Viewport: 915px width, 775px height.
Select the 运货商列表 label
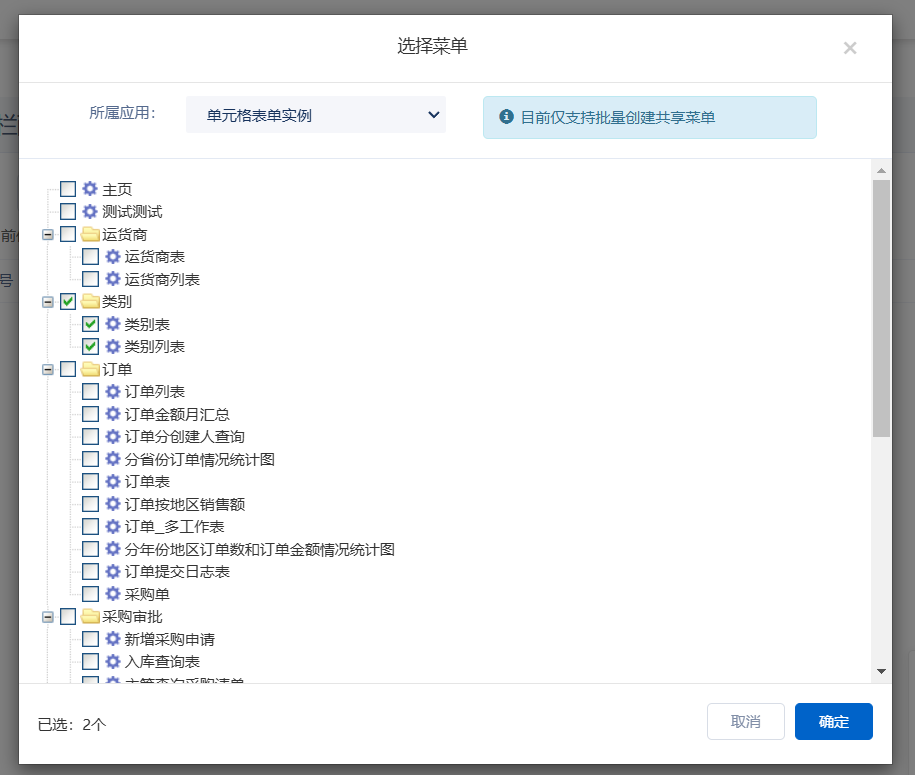pos(162,280)
